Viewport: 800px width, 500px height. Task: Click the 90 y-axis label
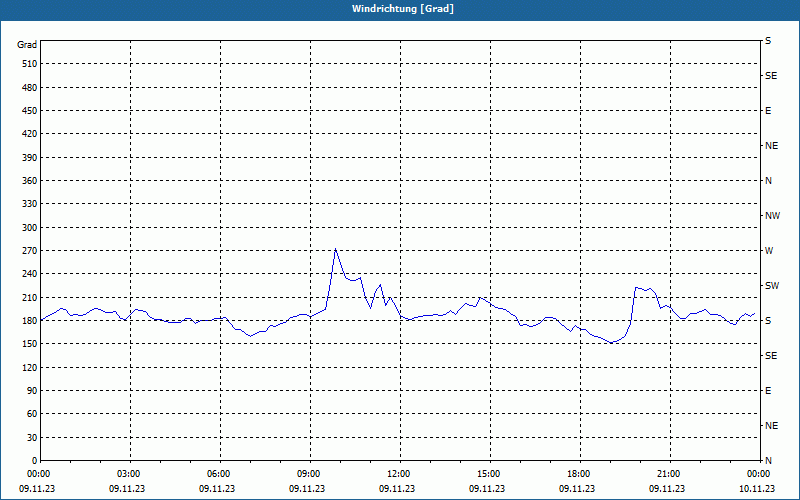pos(32,391)
